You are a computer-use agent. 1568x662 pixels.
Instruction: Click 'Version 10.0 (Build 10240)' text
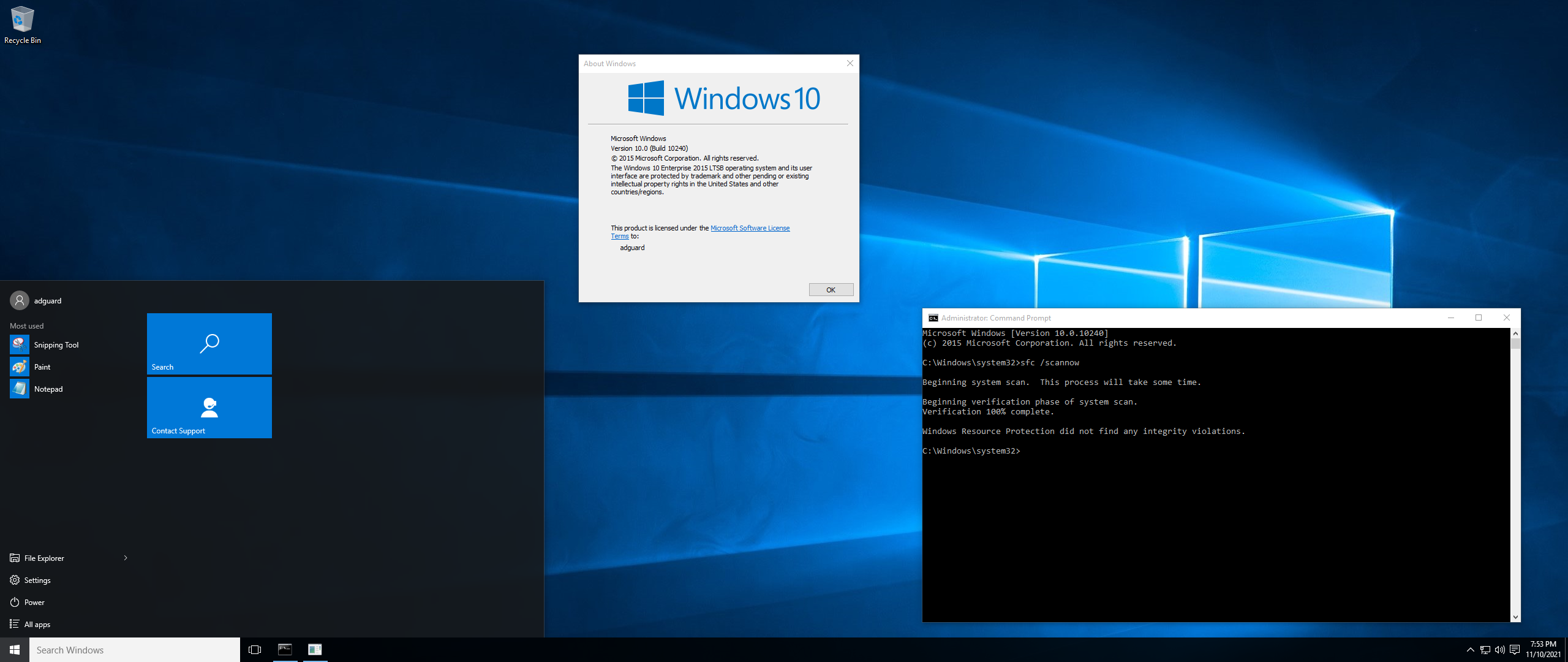click(649, 148)
